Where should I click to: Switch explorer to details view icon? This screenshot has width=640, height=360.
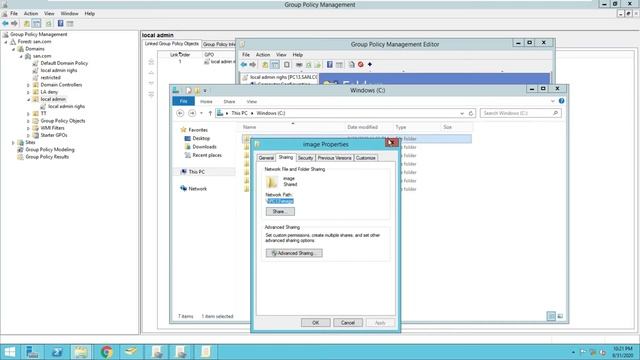(551, 316)
